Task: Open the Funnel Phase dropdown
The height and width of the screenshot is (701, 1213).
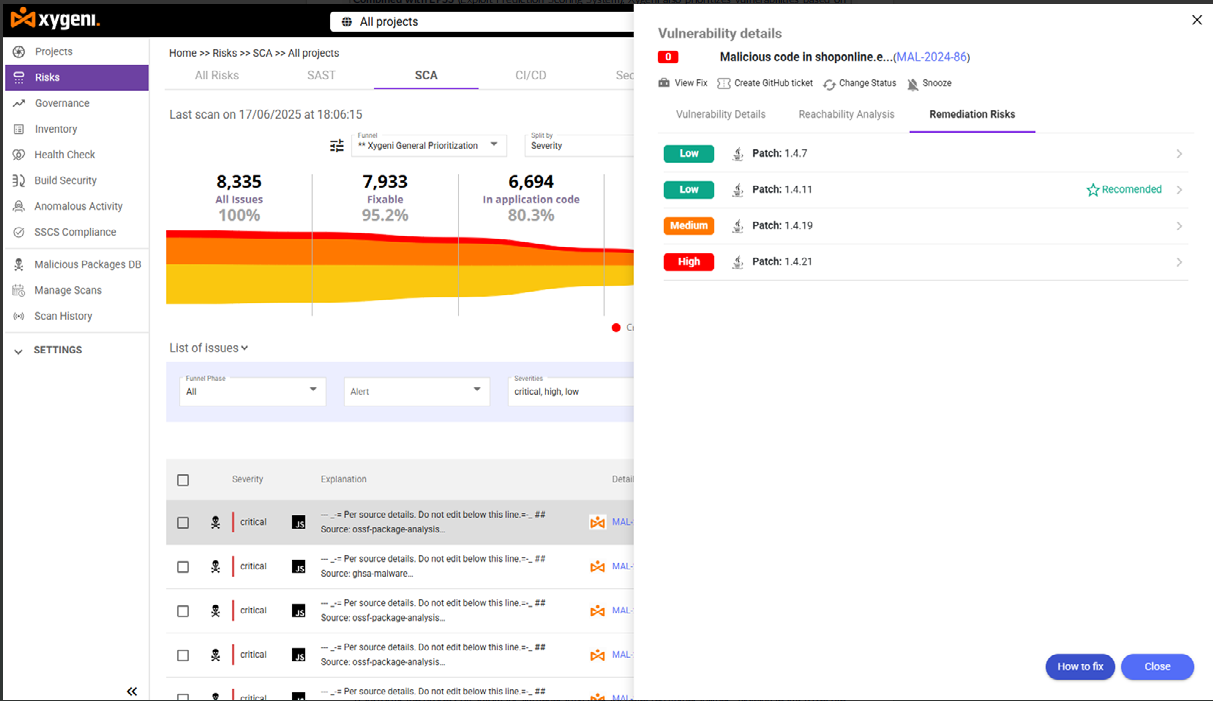Action: 251,391
